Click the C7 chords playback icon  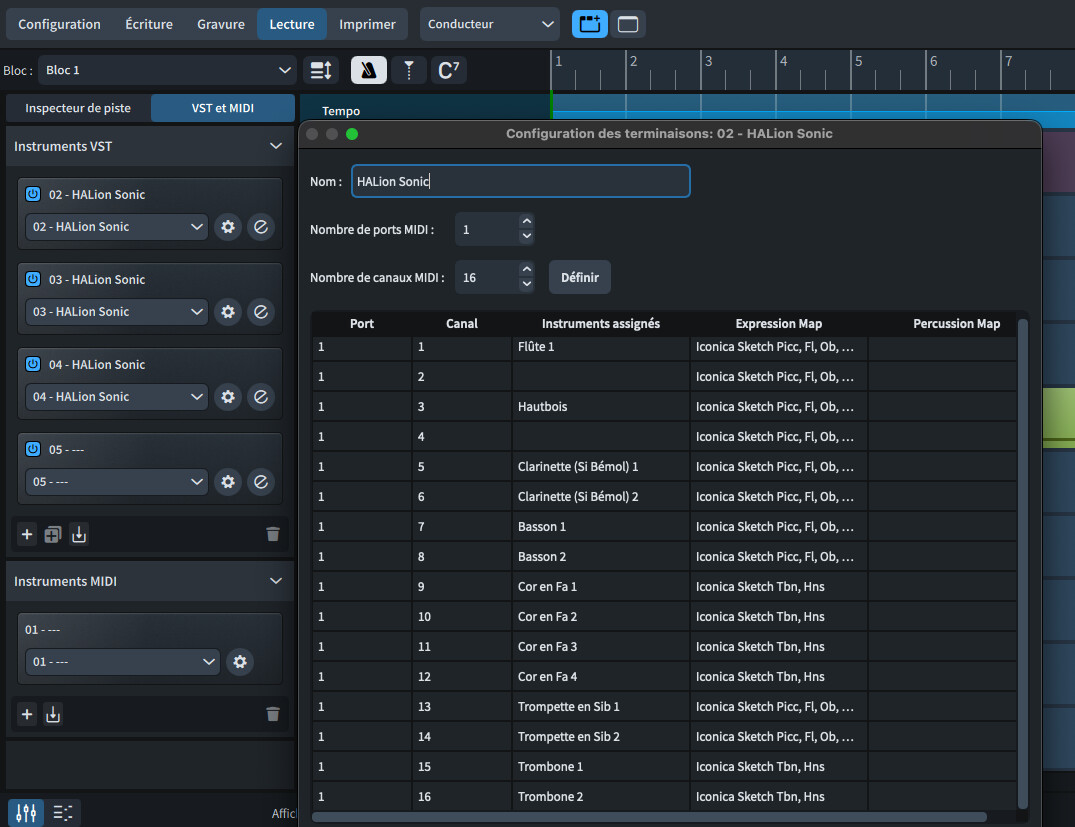coord(449,70)
